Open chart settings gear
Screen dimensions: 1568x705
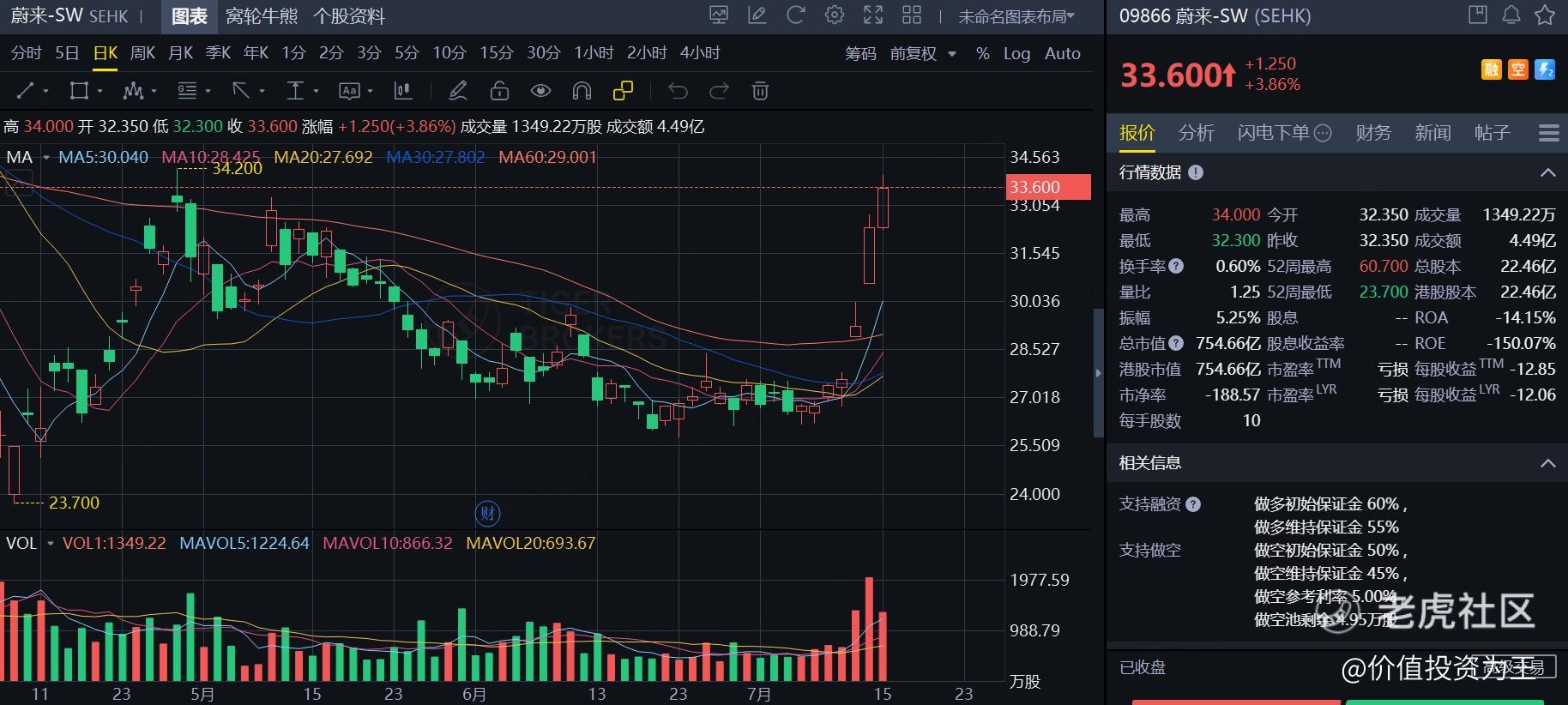(x=835, y=15)
